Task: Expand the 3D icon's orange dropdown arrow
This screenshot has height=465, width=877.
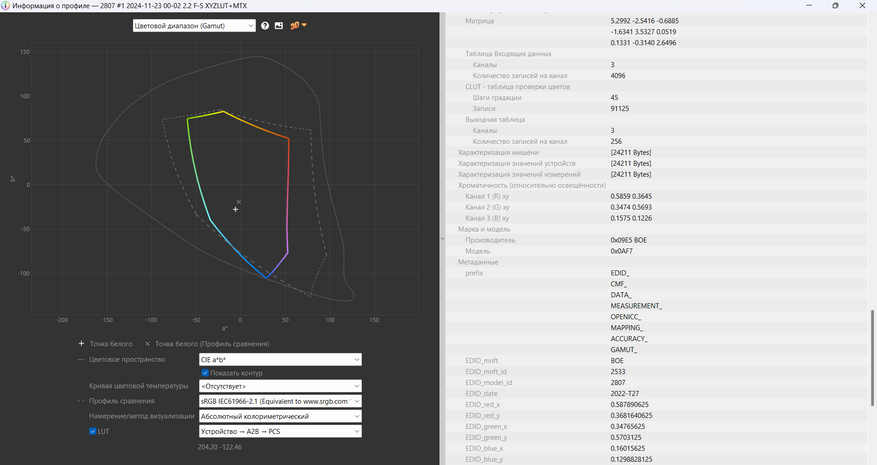Action: click(x=304, y=25)
